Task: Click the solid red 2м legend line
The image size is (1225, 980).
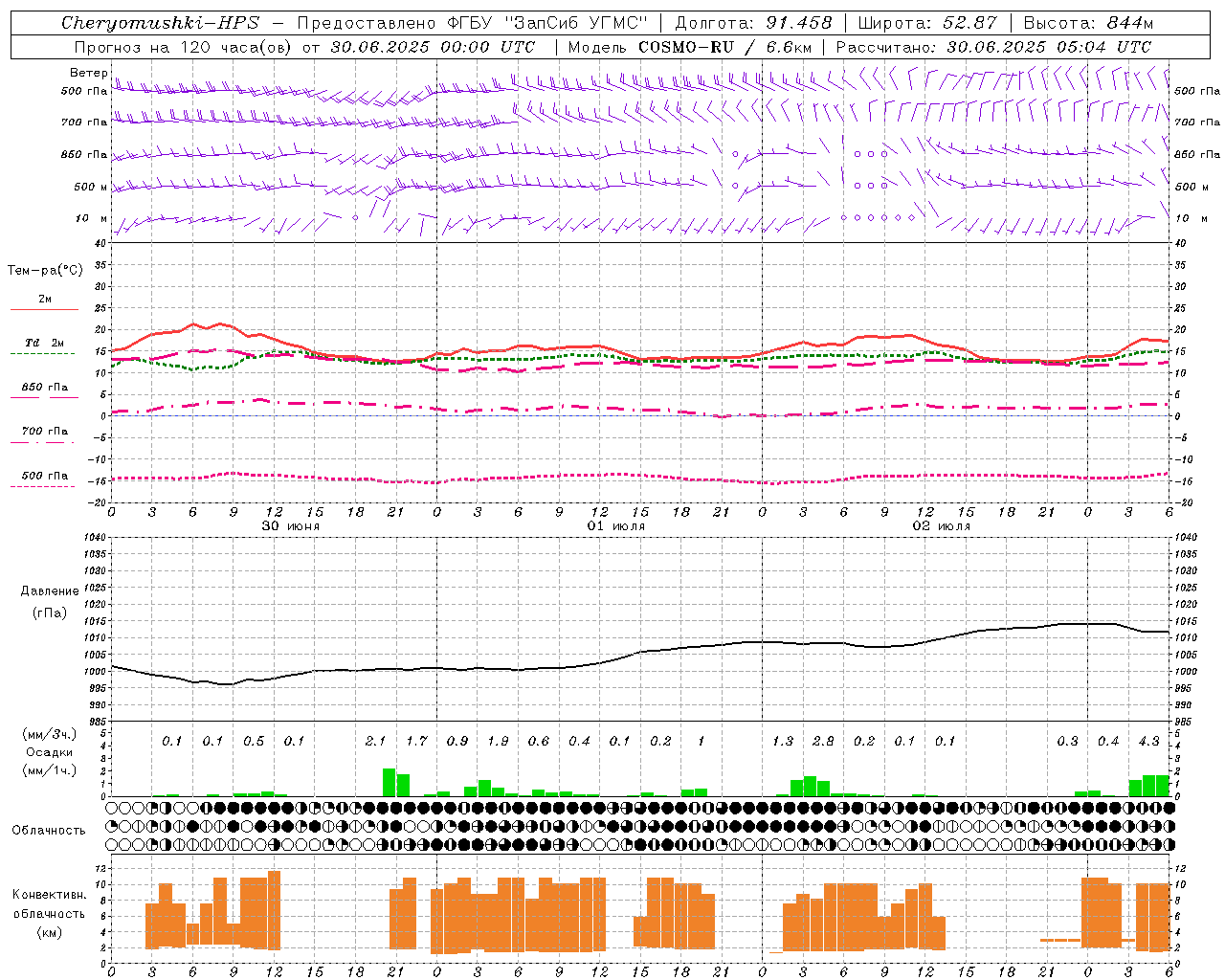Action: 44,309
